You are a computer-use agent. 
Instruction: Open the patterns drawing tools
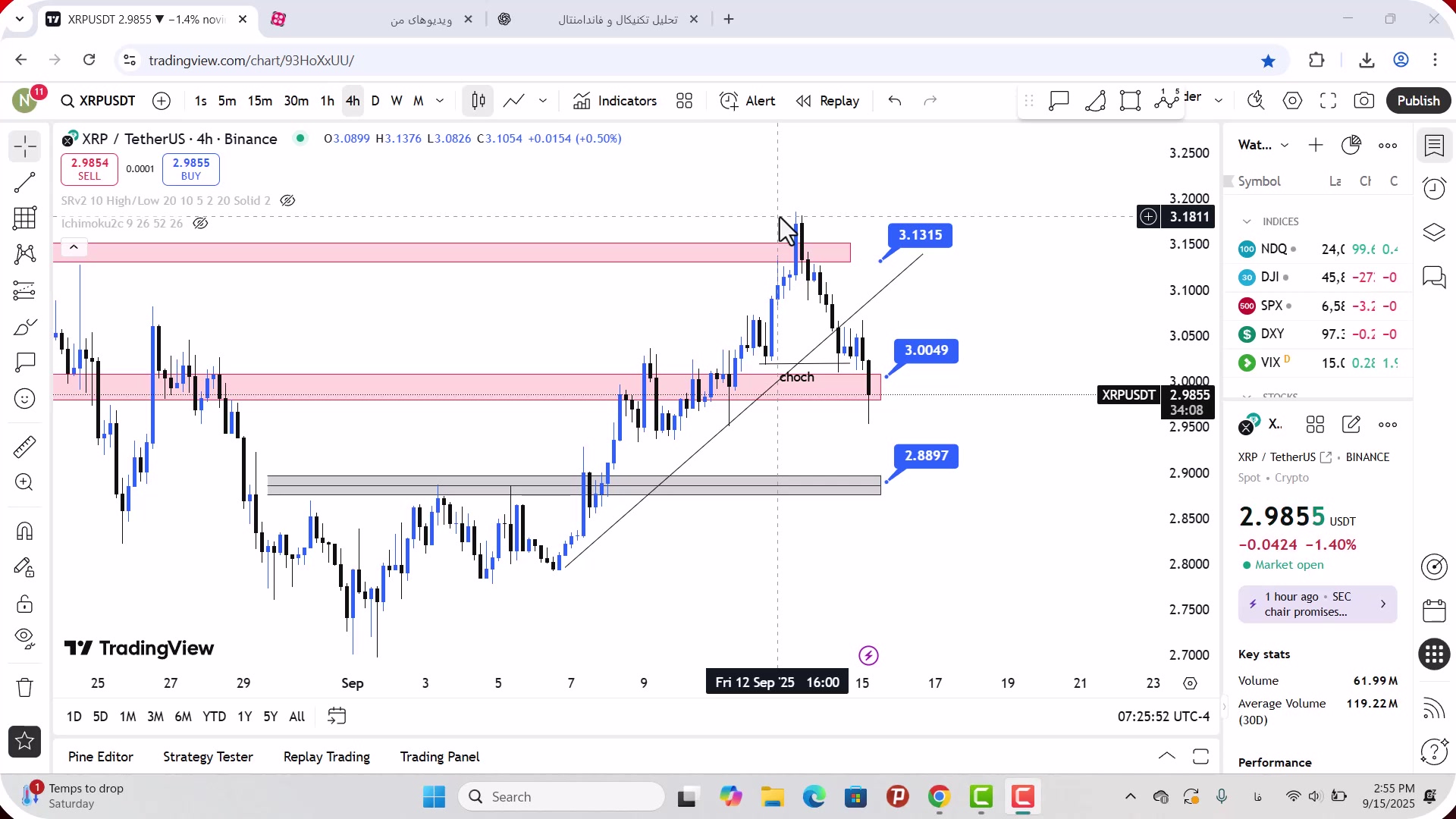(24, 254)
